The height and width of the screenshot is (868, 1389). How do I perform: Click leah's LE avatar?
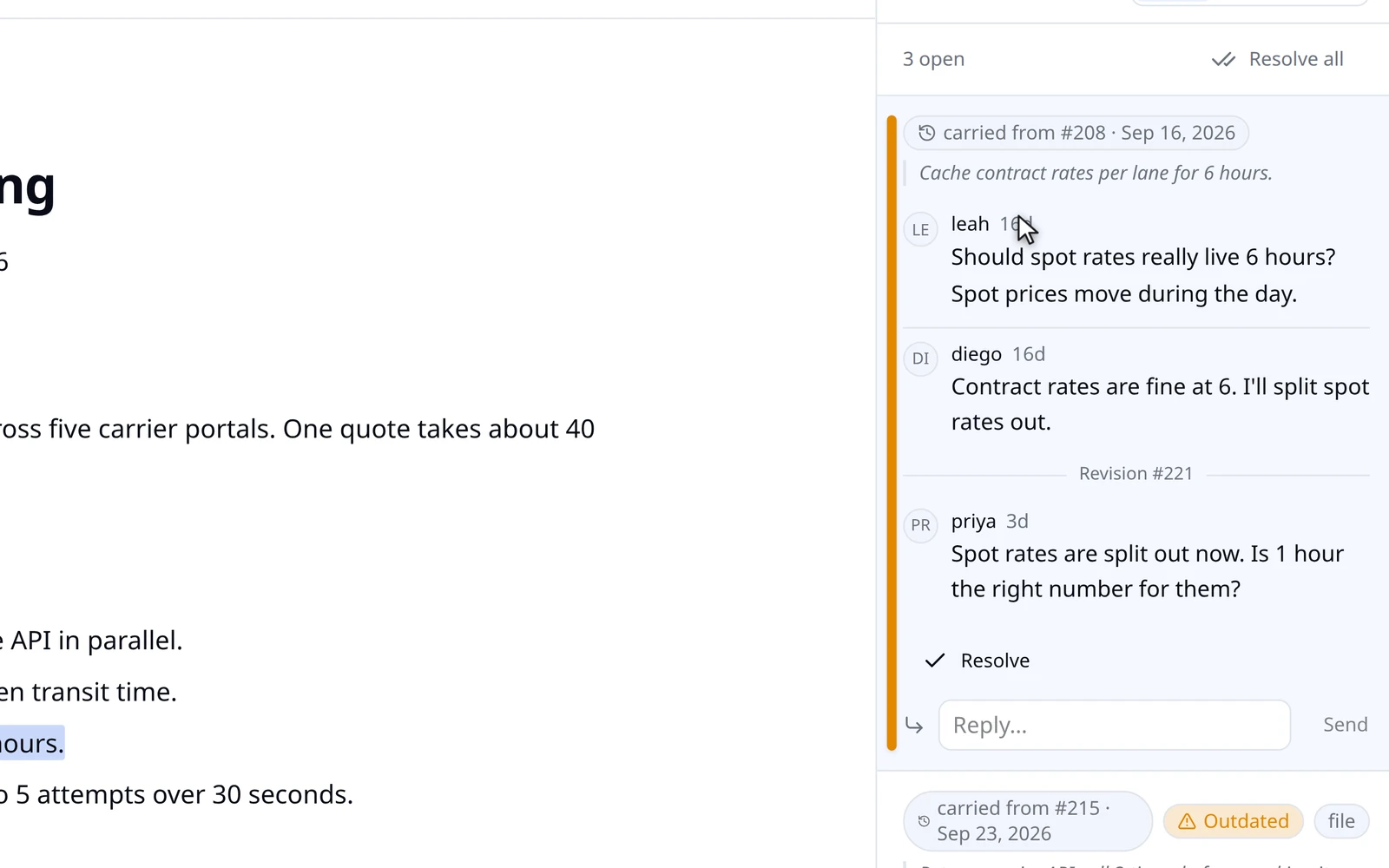tap(921, 230)
